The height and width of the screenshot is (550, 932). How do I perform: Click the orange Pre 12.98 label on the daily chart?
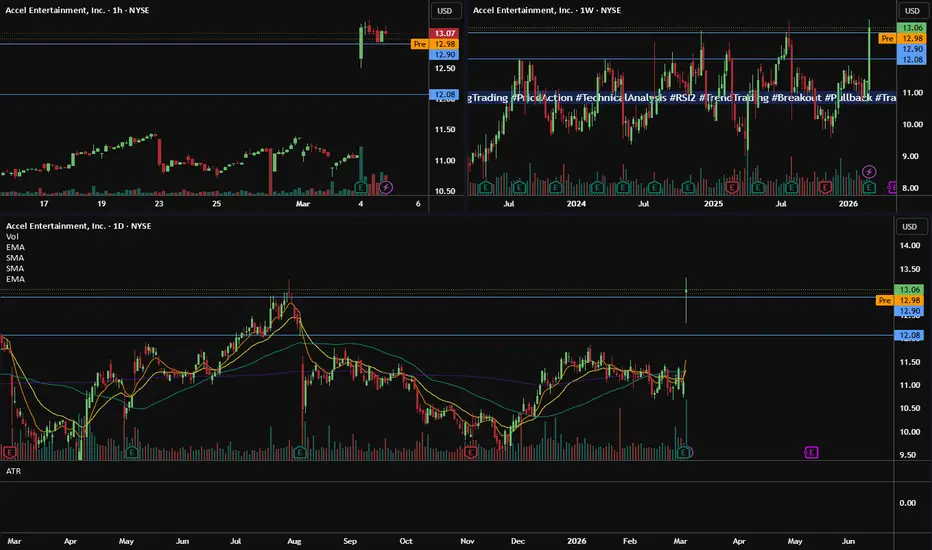900,301
